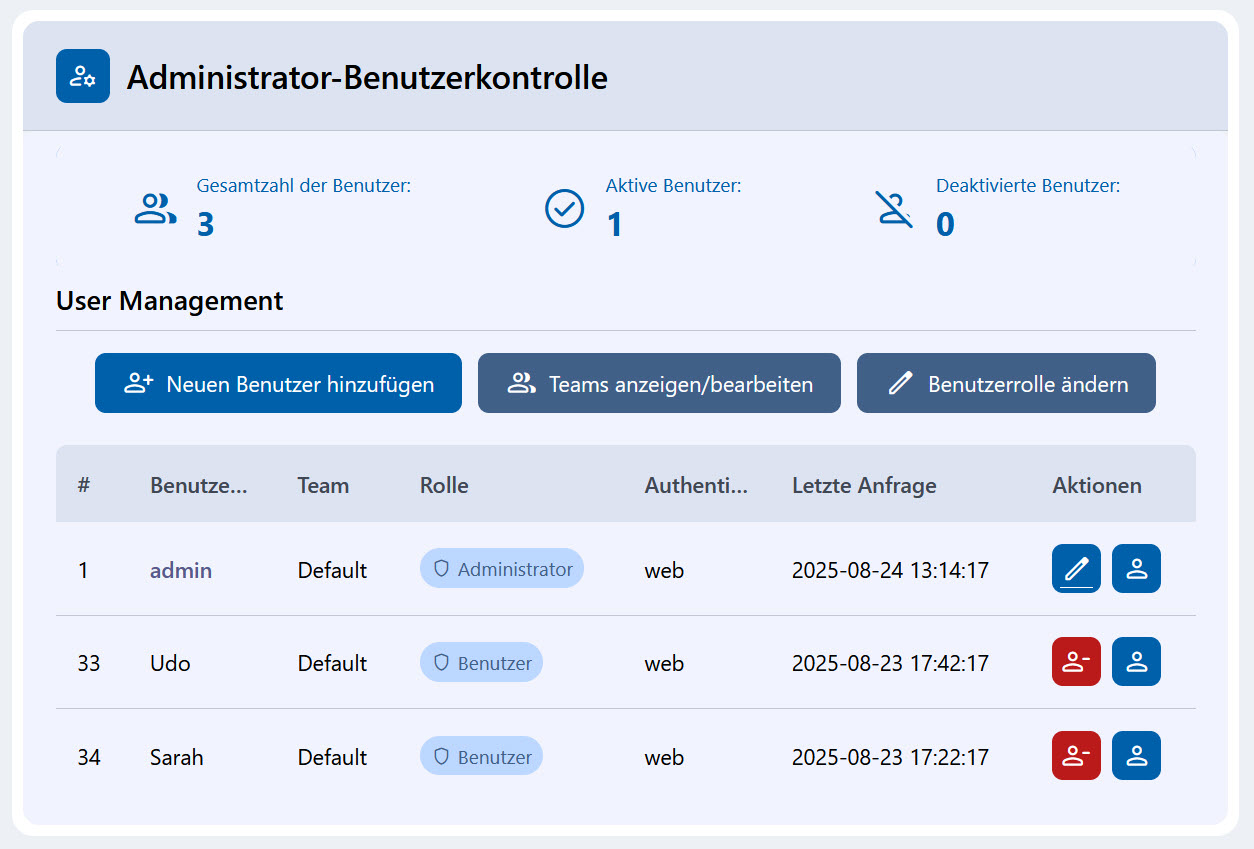The height and width of the screenshot is (849, 1254).
Task: Open blue profile icon for Udo
Action: pyautogui.click(x=1136, y=662)
